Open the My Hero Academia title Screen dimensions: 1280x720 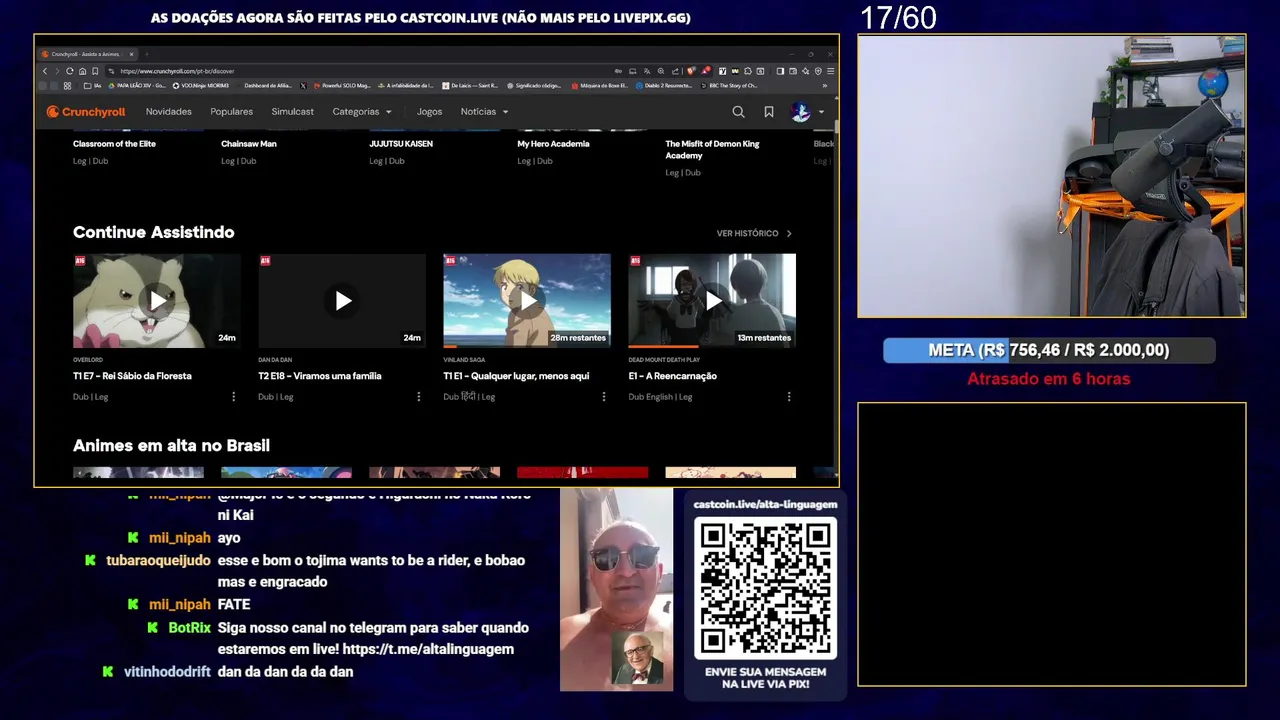click(x=553, y=144)
